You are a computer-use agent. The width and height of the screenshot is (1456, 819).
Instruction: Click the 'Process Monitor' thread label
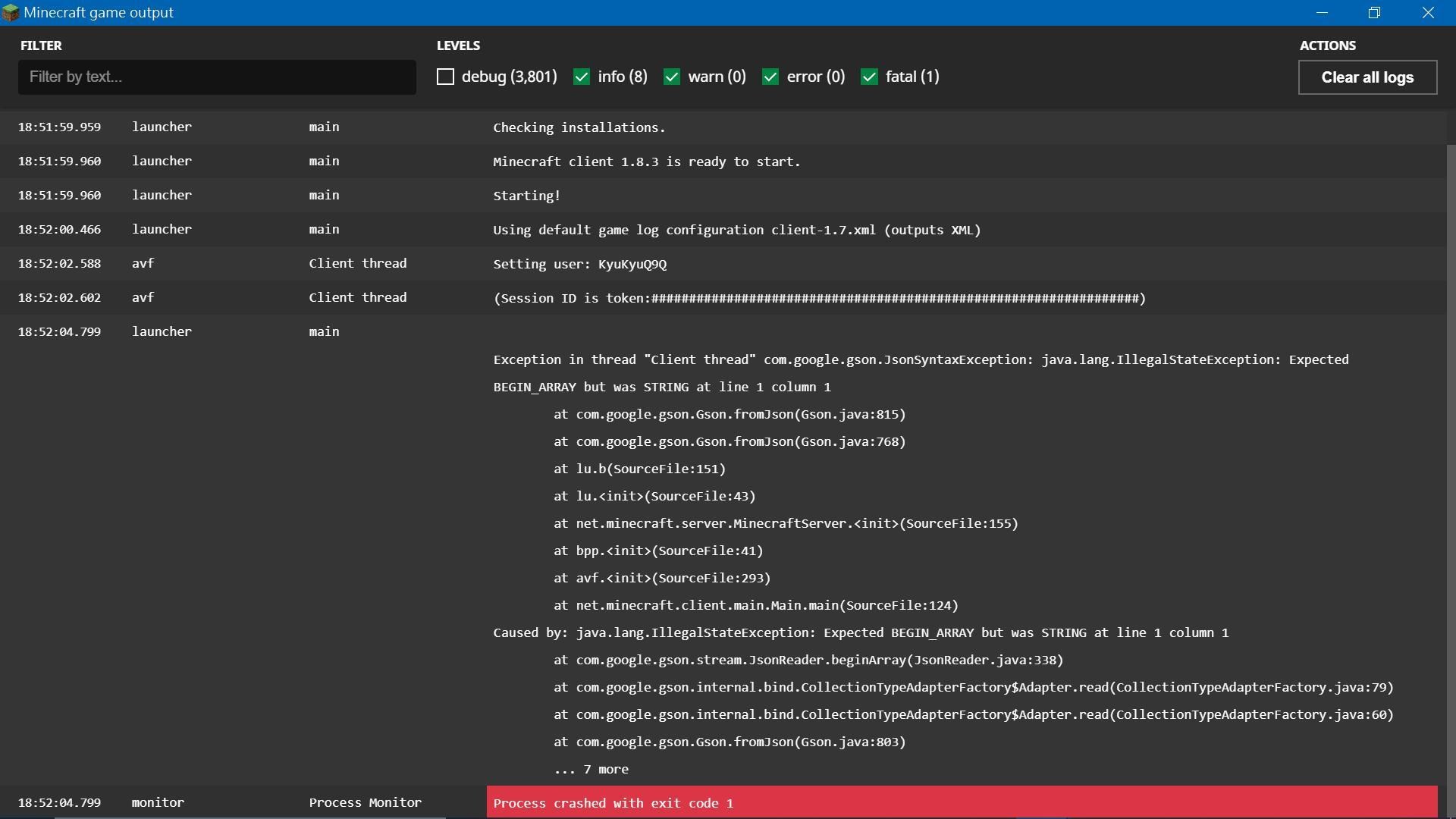[365, 802]
